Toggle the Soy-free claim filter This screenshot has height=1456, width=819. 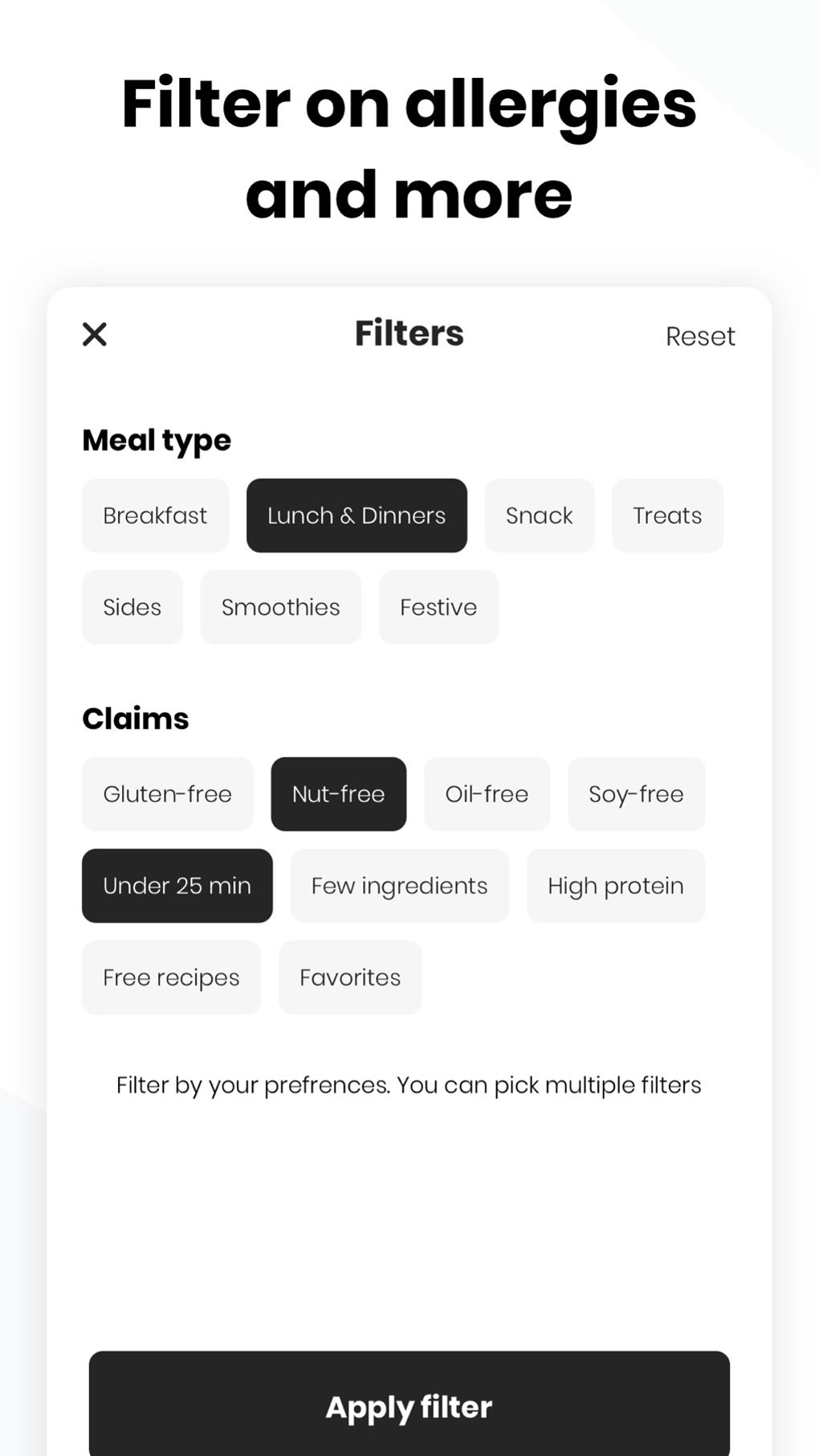[636, 794]
